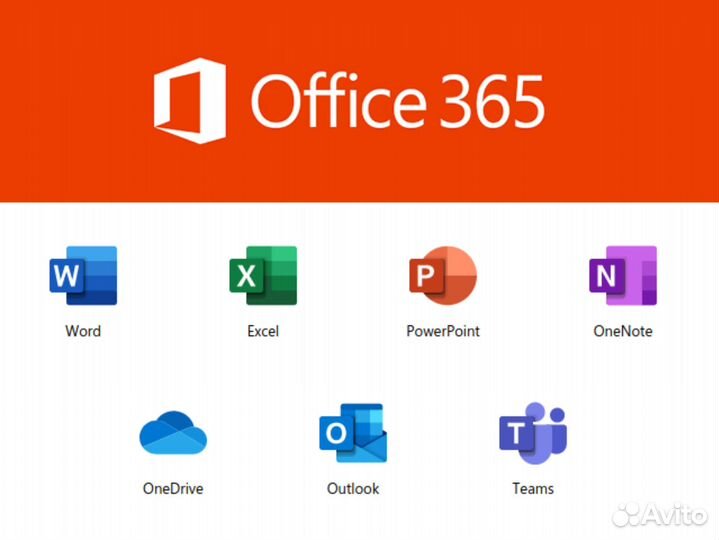This screenshot has width=719, height=540.
Task: Click the "Outlook" label
Action: (x=353, y=488)
